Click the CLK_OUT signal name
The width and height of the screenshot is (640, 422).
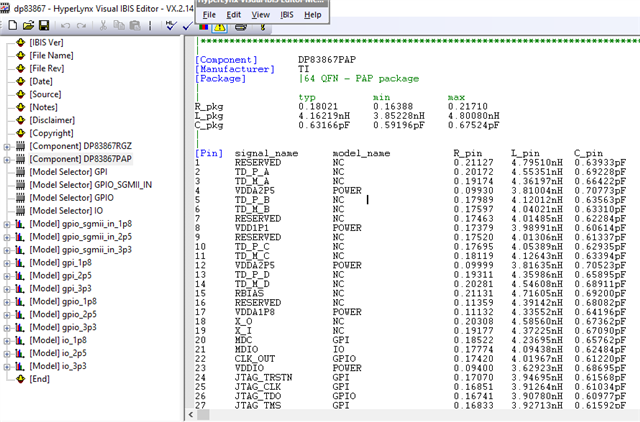tap(255, 359)
